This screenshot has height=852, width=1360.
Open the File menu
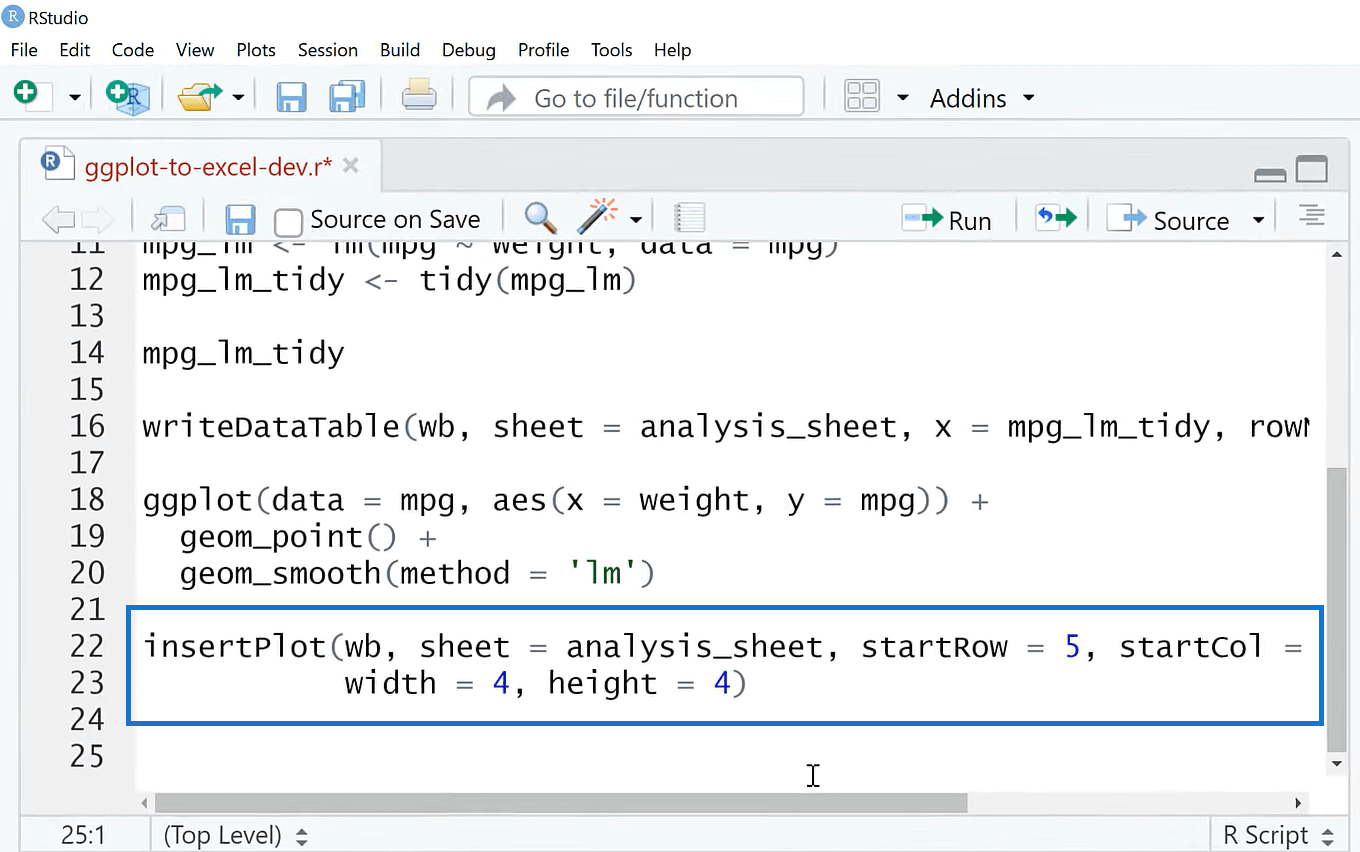24,50
